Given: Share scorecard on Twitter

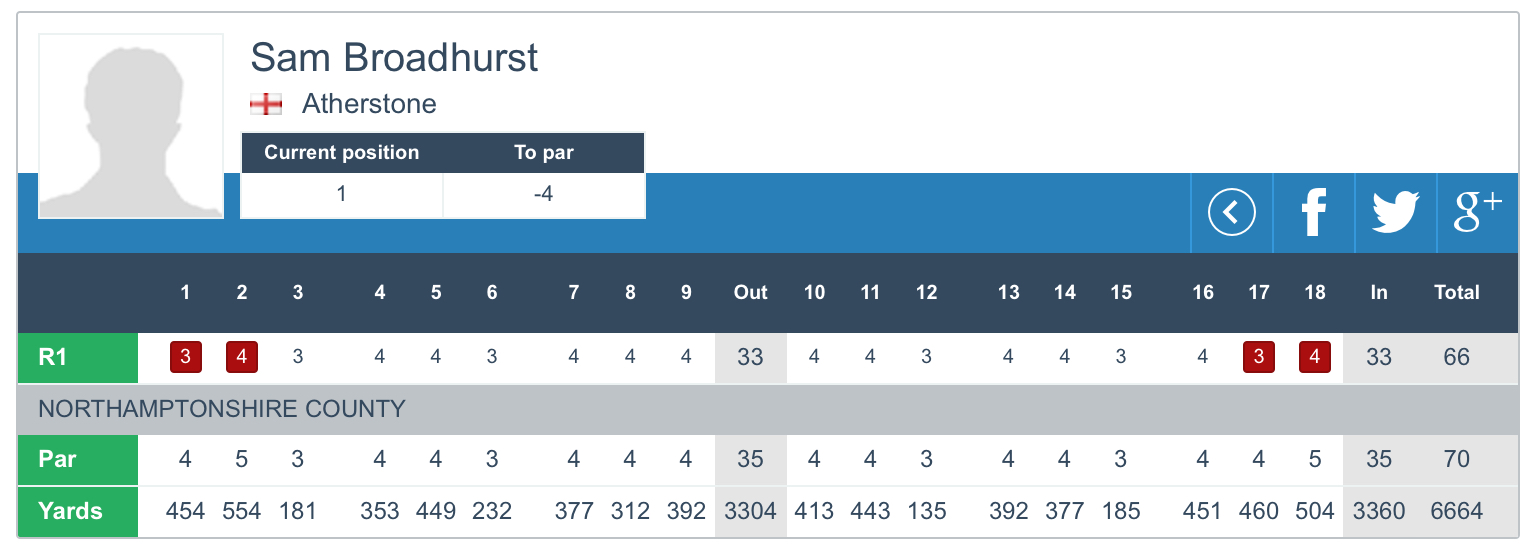Looking at the screenshot, I should [1395, 213].
